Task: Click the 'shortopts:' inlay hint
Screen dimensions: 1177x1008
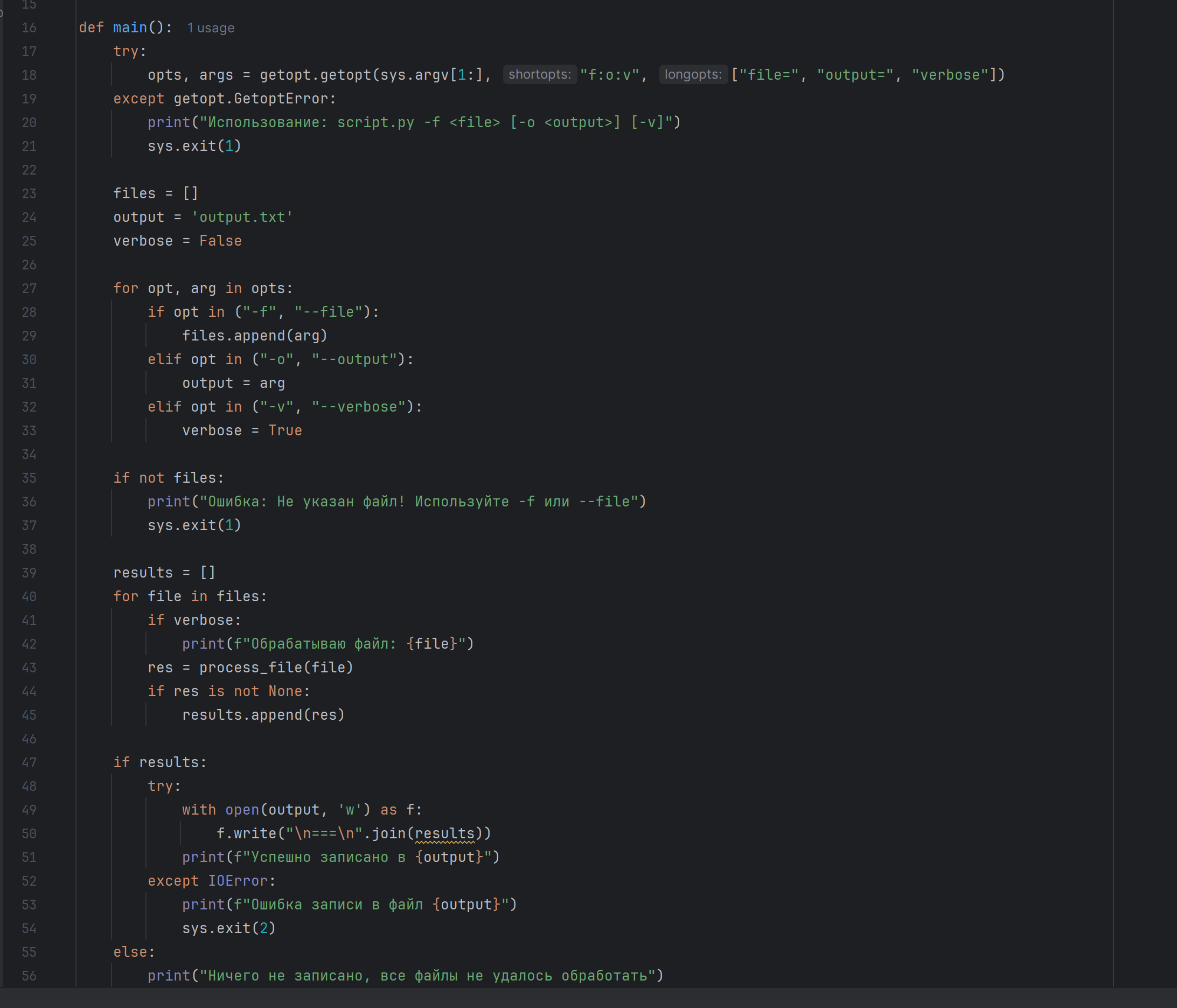Action: [539, 74]
